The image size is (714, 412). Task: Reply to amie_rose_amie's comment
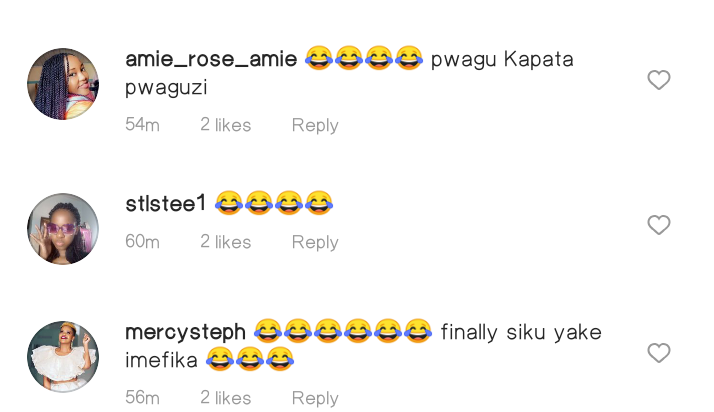pos(315,126)
